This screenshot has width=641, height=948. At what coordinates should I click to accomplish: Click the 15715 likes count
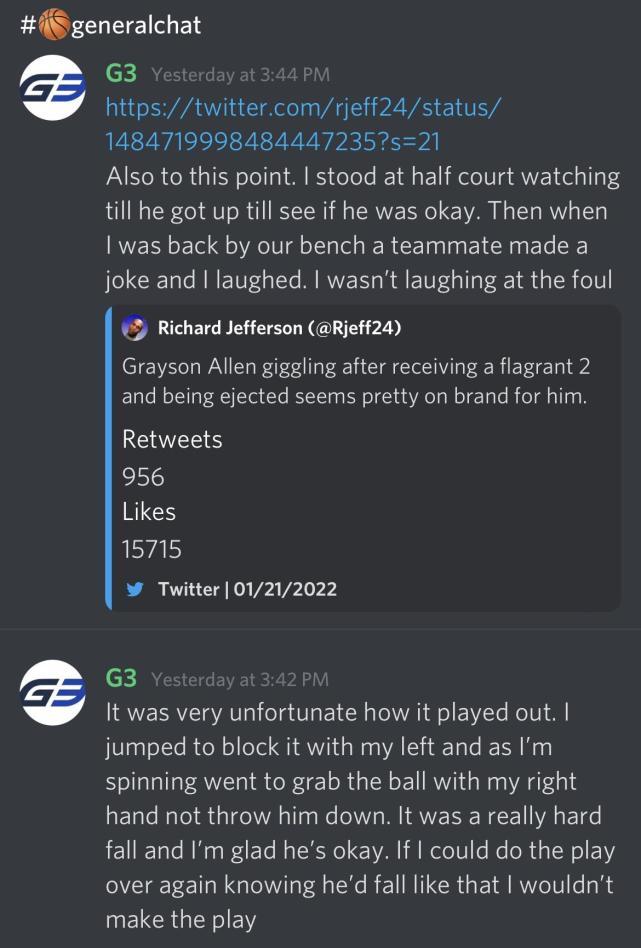pyautogui.click(x=152, y=549)
